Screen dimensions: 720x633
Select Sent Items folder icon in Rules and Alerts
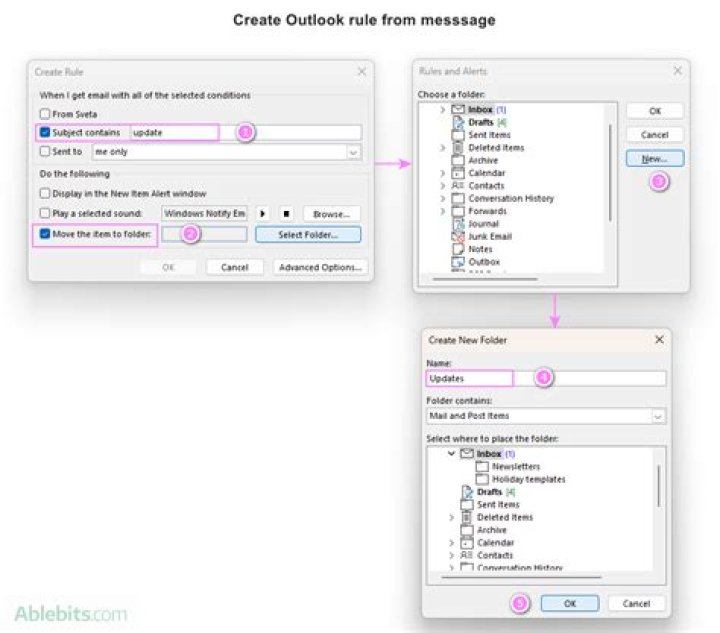click(458, 135)
